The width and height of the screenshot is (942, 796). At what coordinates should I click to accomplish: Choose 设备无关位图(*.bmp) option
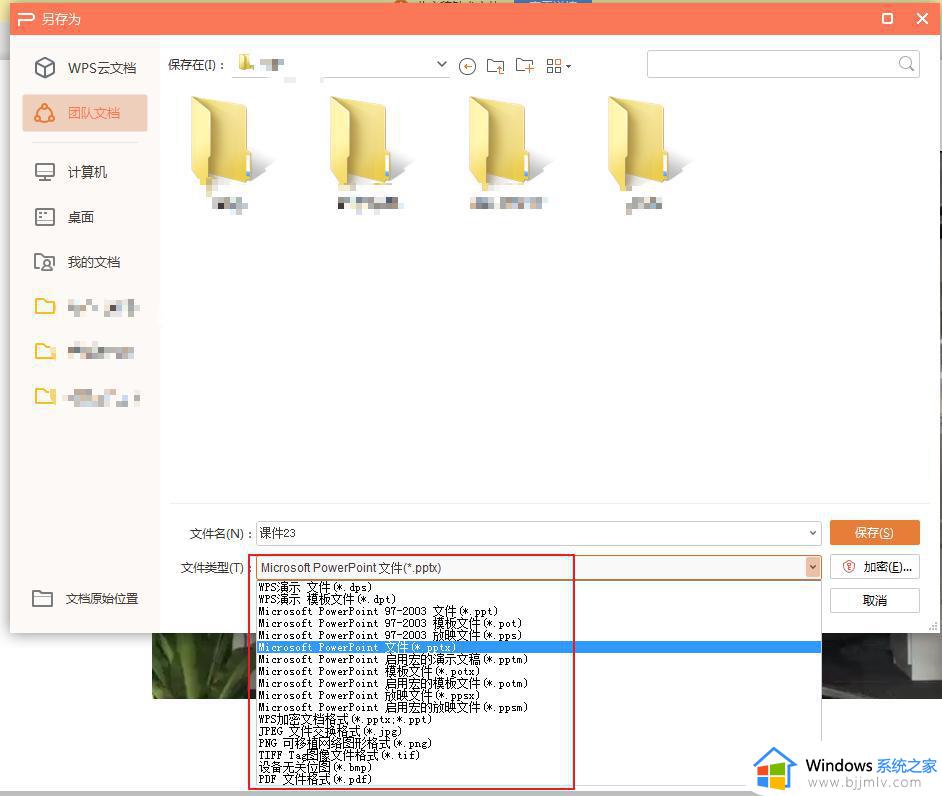(539, 767)
